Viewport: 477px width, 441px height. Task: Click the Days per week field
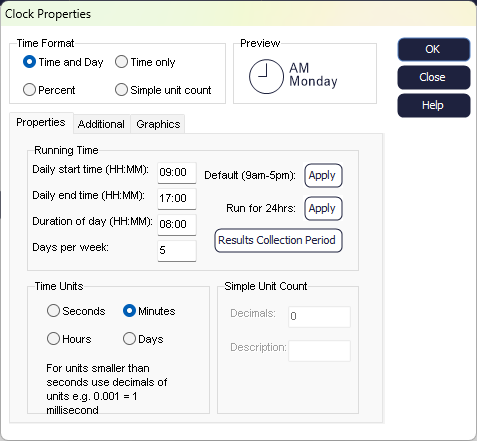pyautogui.click(x=177, y=251)
